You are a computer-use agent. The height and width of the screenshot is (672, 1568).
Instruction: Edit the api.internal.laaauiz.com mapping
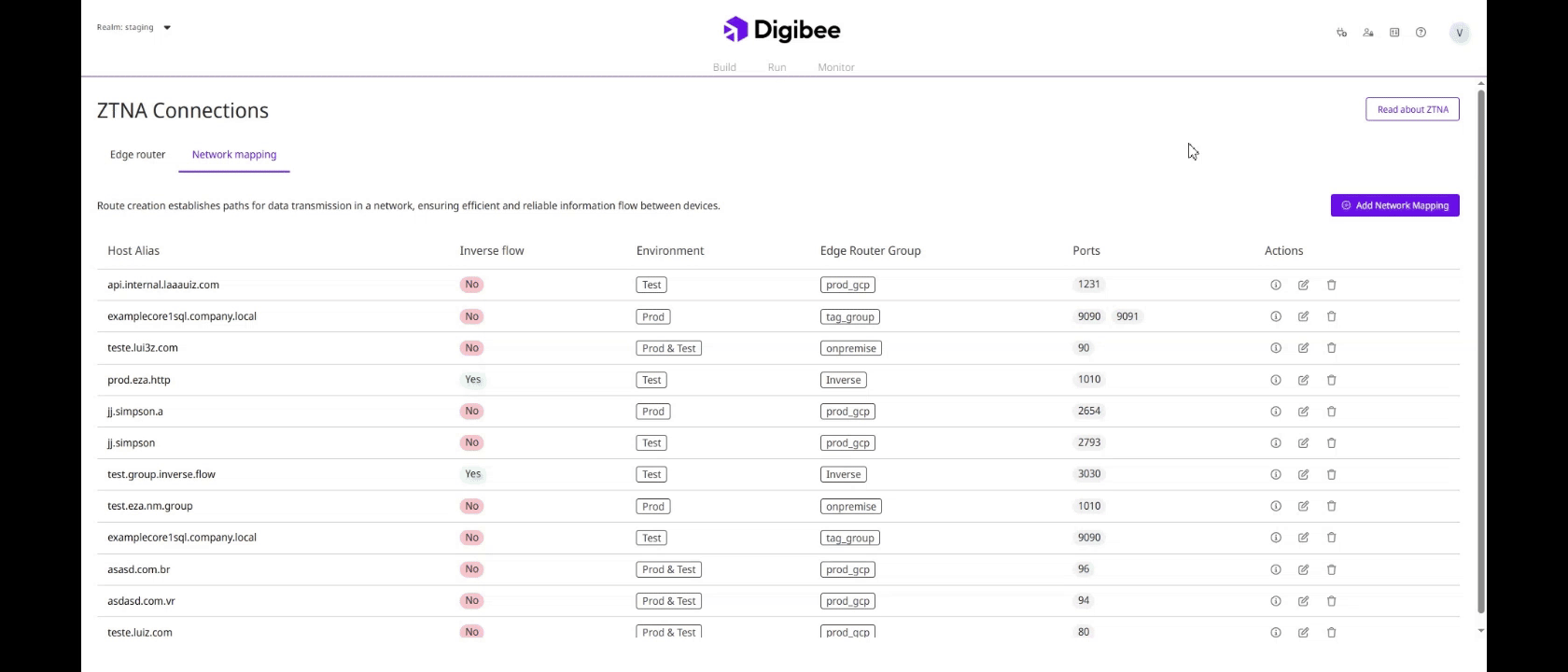[1303, 286]
